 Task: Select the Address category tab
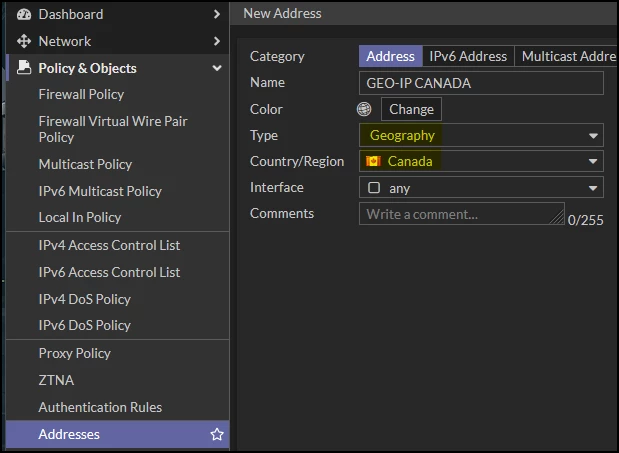point(390,56)
